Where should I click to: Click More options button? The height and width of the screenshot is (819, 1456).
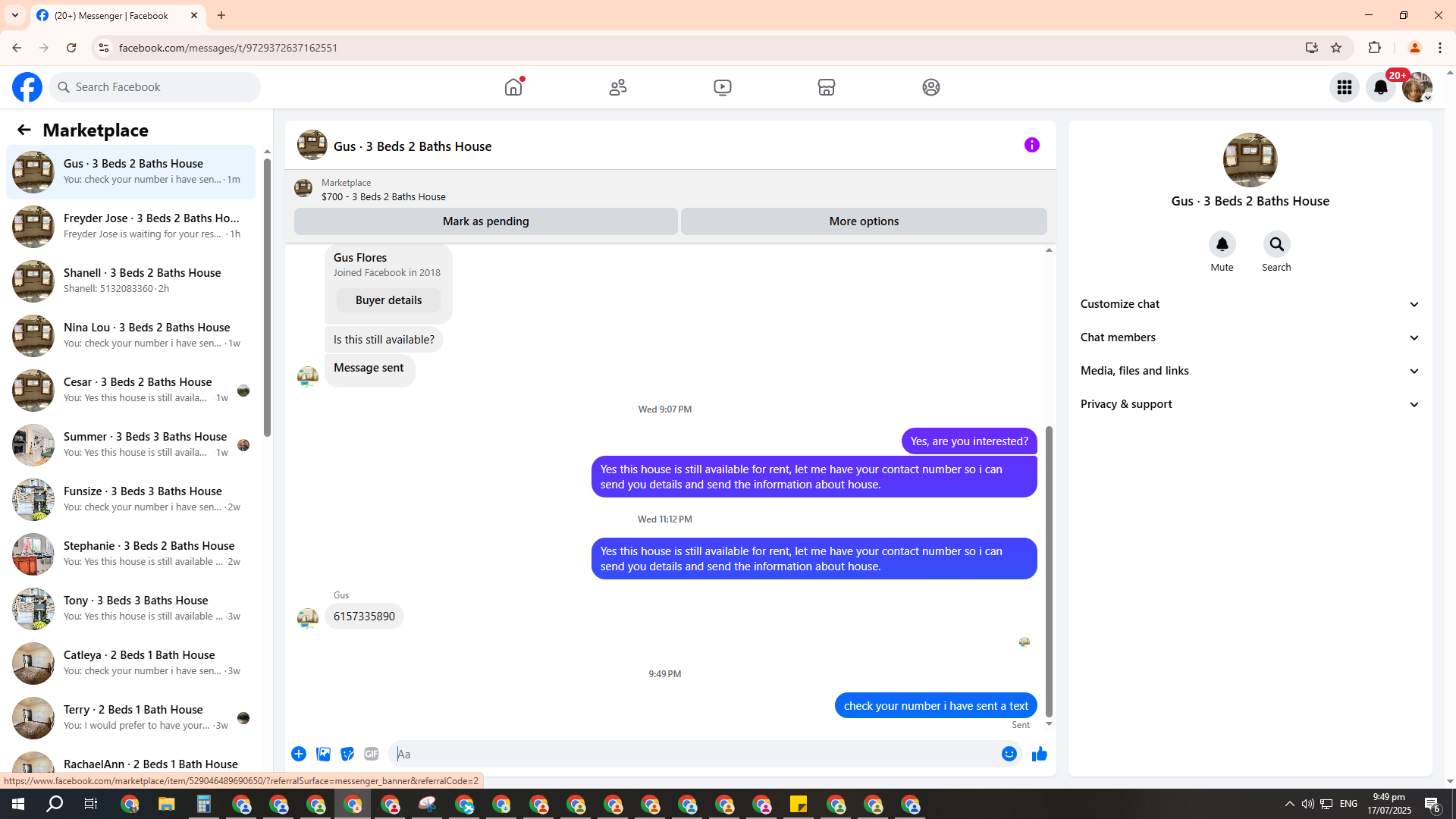click(x=864, y=221)
